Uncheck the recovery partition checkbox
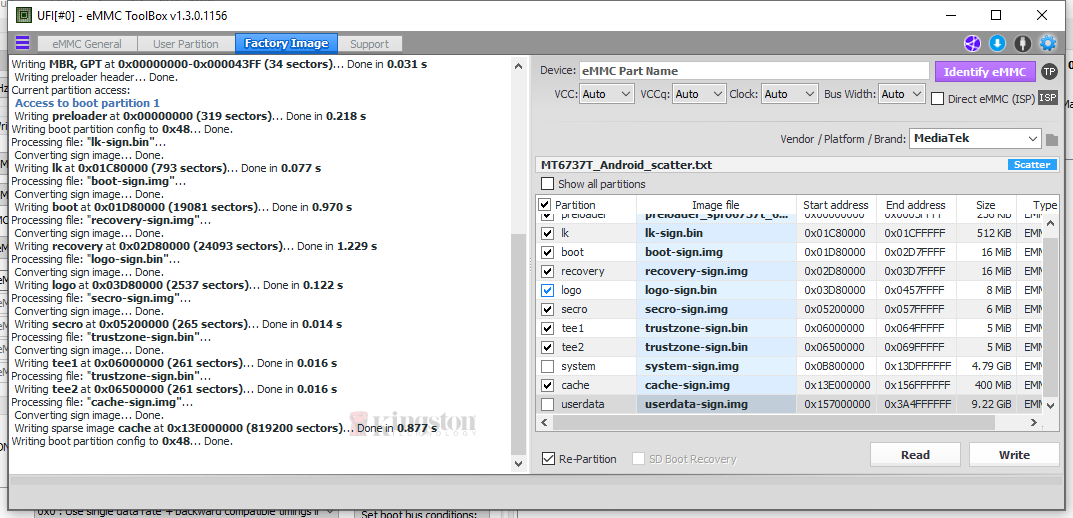The width and height of the screenshot is (1073, 518). click(x=547, y=271)
